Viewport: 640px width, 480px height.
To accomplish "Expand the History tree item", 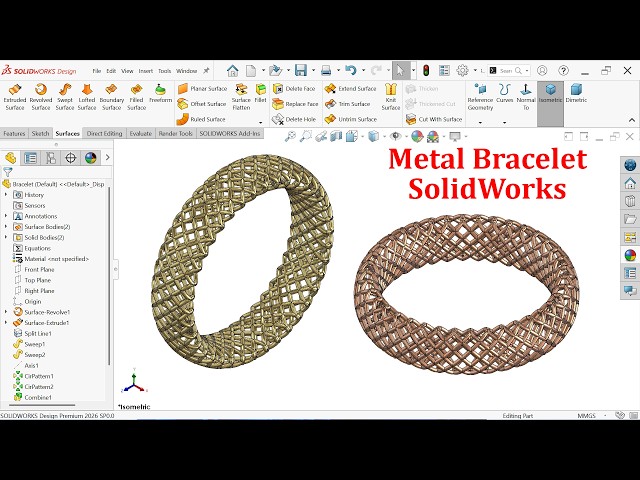I will click(x=6, y=195).
